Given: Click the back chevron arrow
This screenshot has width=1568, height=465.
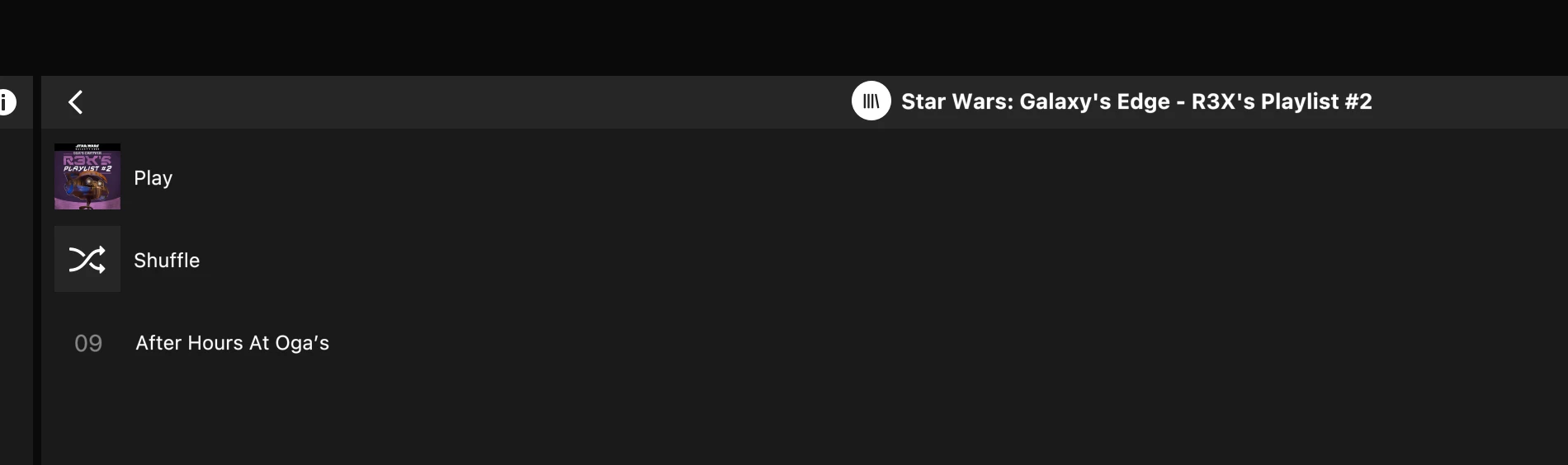Looking at the screenshot, I should click(75, 102).
